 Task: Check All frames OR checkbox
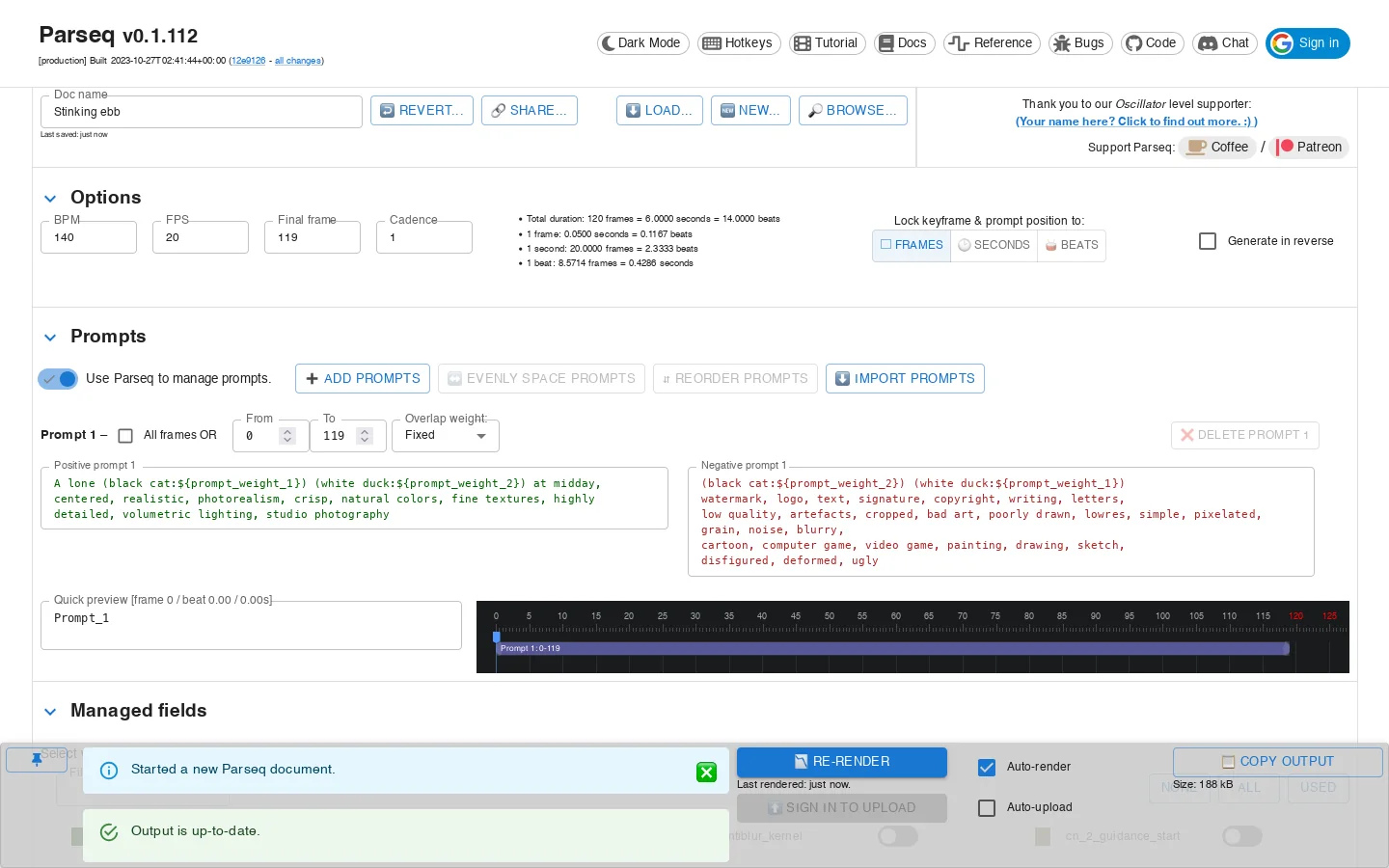click(x=125, y=436)
